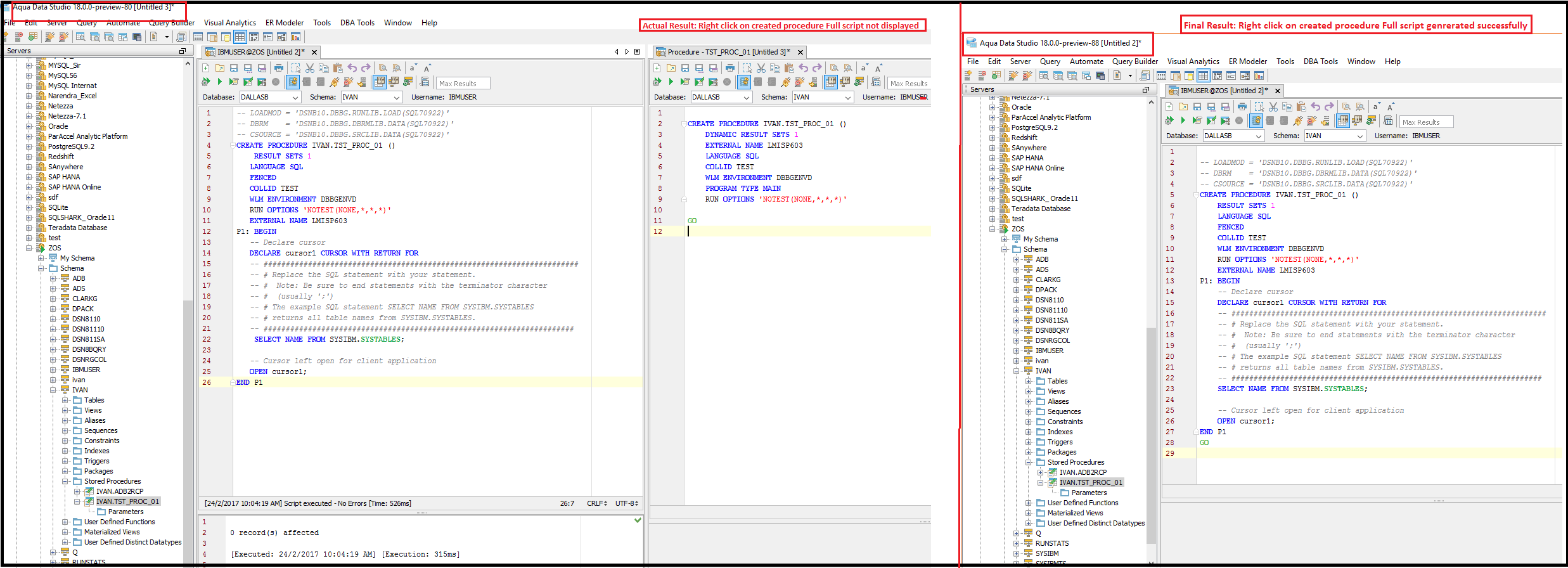Select the IVAN.TST_PROC_01 procedure in the preview-88 tree
Image resolution: width=1568 pixels, height=568 pixels.
tap(1090, 482)
